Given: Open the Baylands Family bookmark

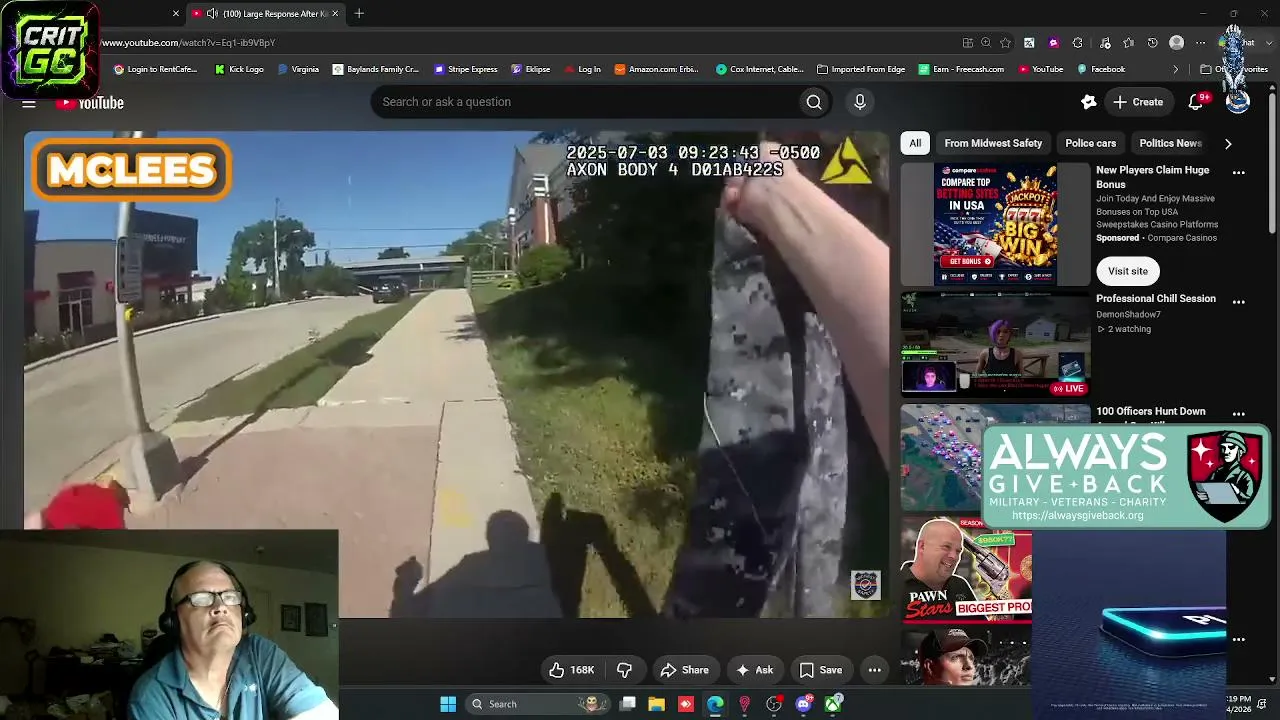Looking at the screenshot, I should point(376,70).
